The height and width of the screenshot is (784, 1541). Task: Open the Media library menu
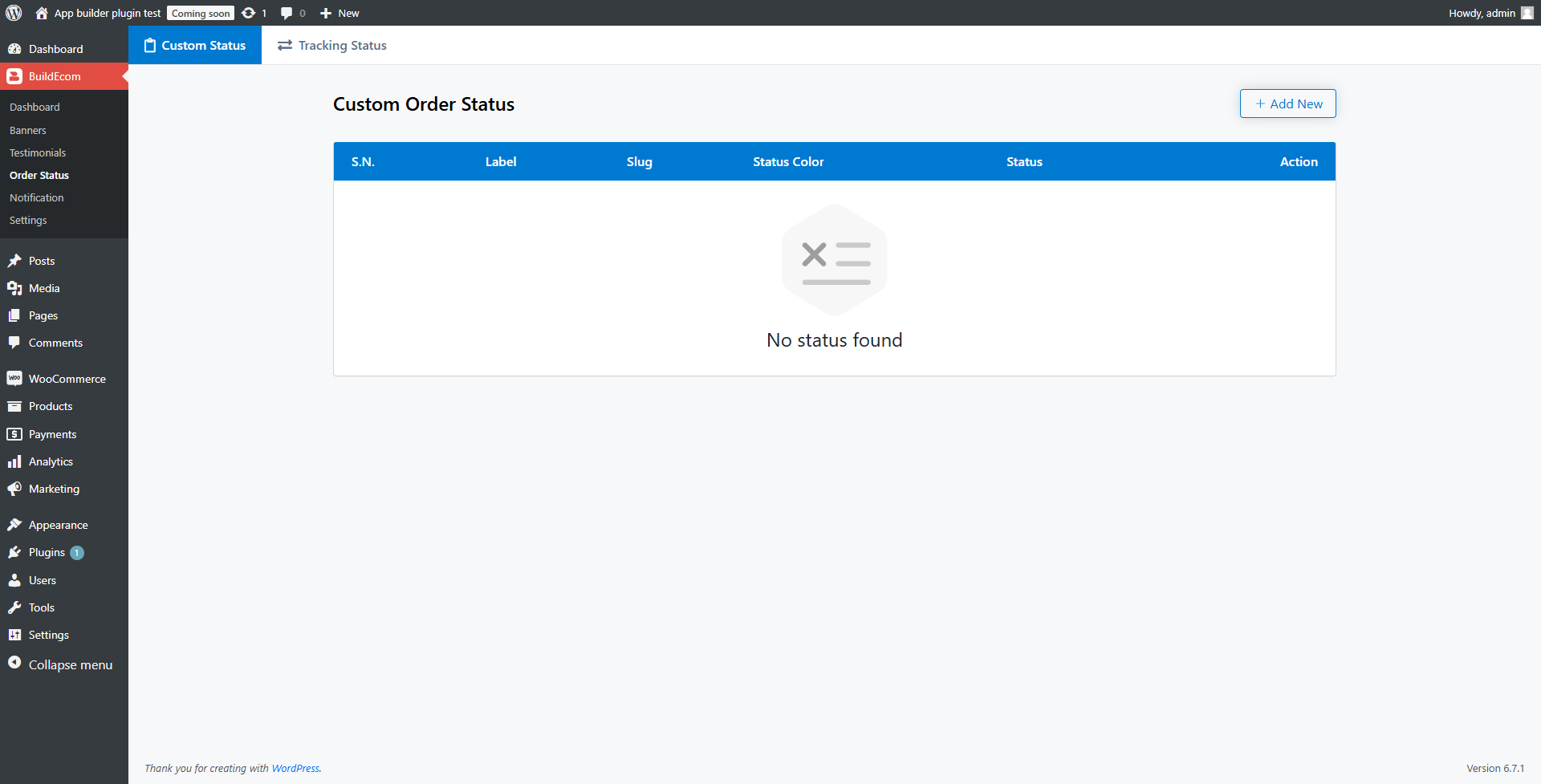44,288
